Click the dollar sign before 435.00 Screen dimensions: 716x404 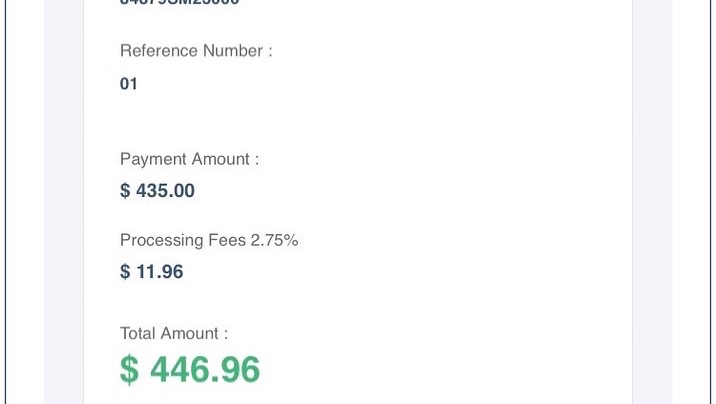[125, 191]
